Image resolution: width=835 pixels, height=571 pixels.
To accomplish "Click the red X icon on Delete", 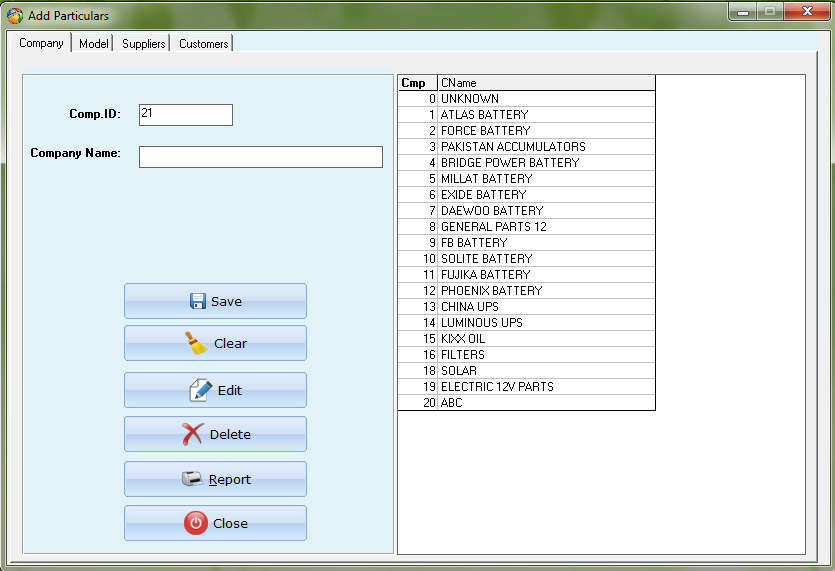I will tap(192, 434).
